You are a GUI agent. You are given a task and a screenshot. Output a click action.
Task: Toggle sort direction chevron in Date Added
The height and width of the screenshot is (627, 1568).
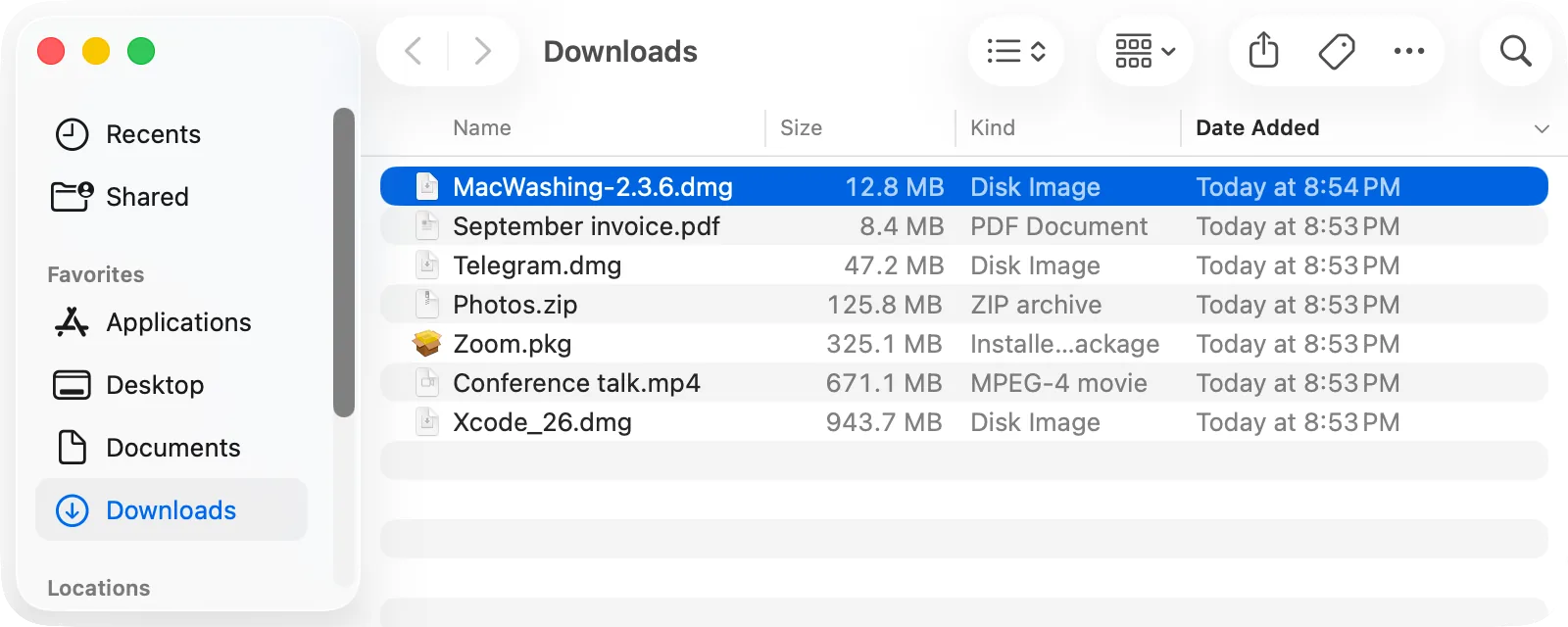point(1542,128)
